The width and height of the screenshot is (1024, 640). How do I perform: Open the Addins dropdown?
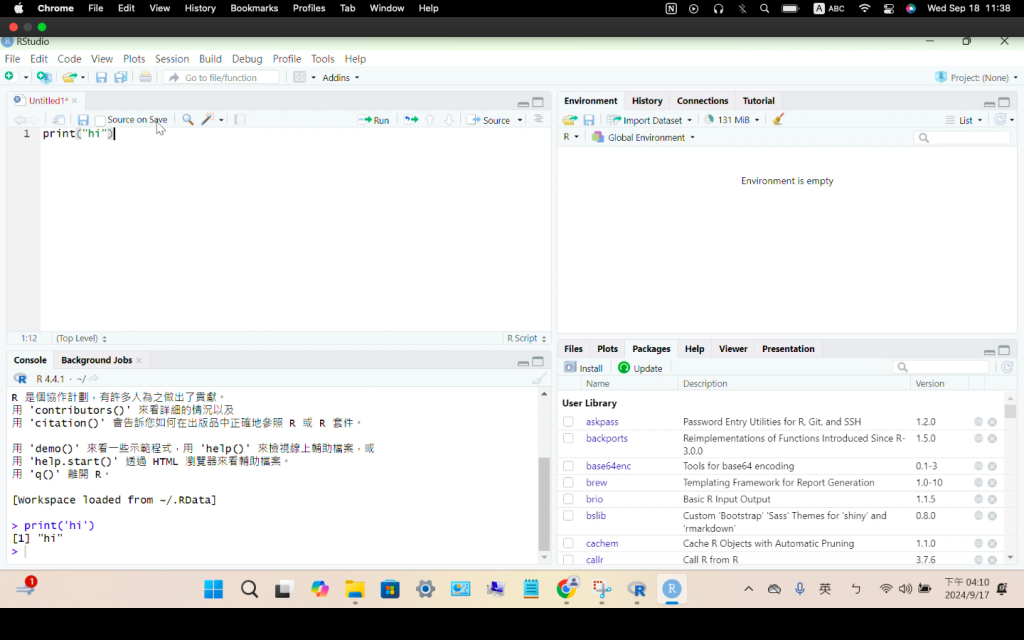(340, 77)
